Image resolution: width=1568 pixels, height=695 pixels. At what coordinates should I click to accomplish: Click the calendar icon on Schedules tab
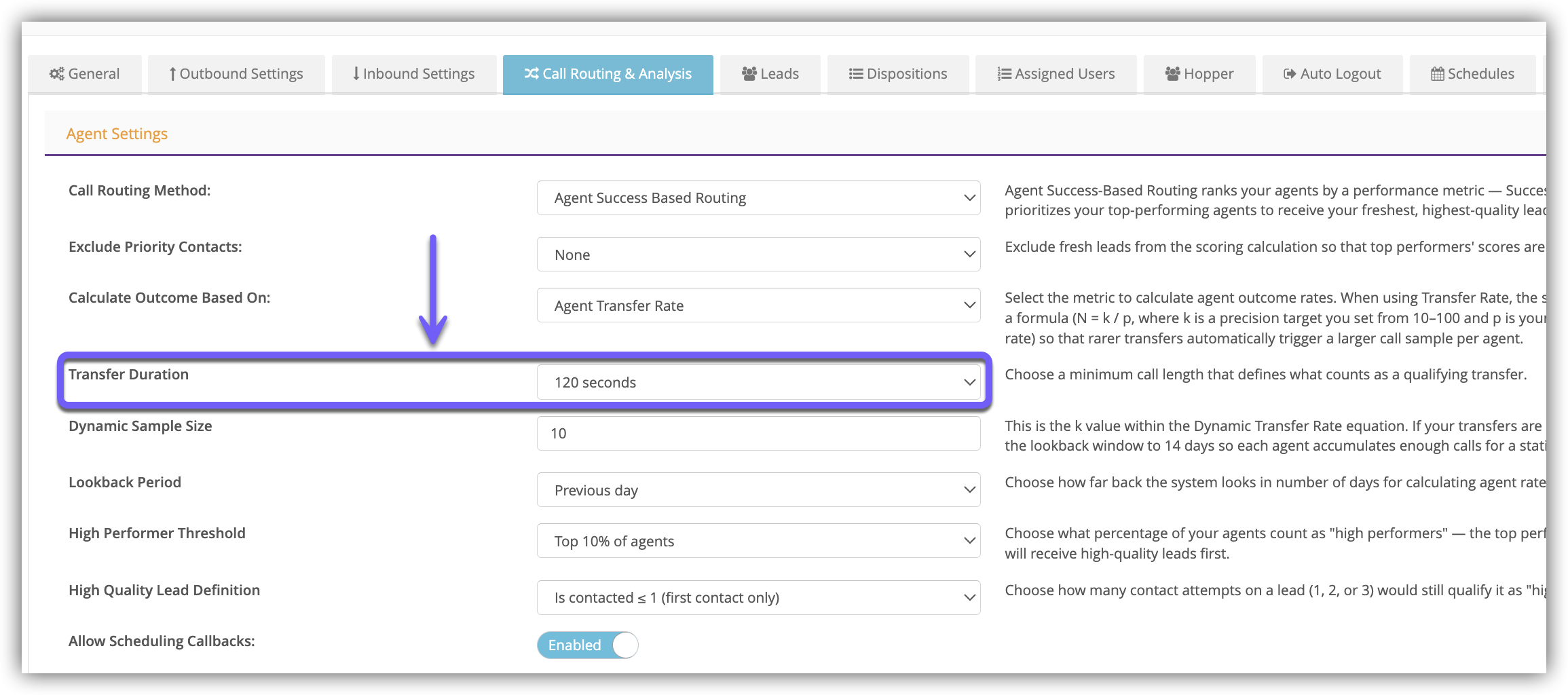pyautogui.click(x=1438, y=73)
